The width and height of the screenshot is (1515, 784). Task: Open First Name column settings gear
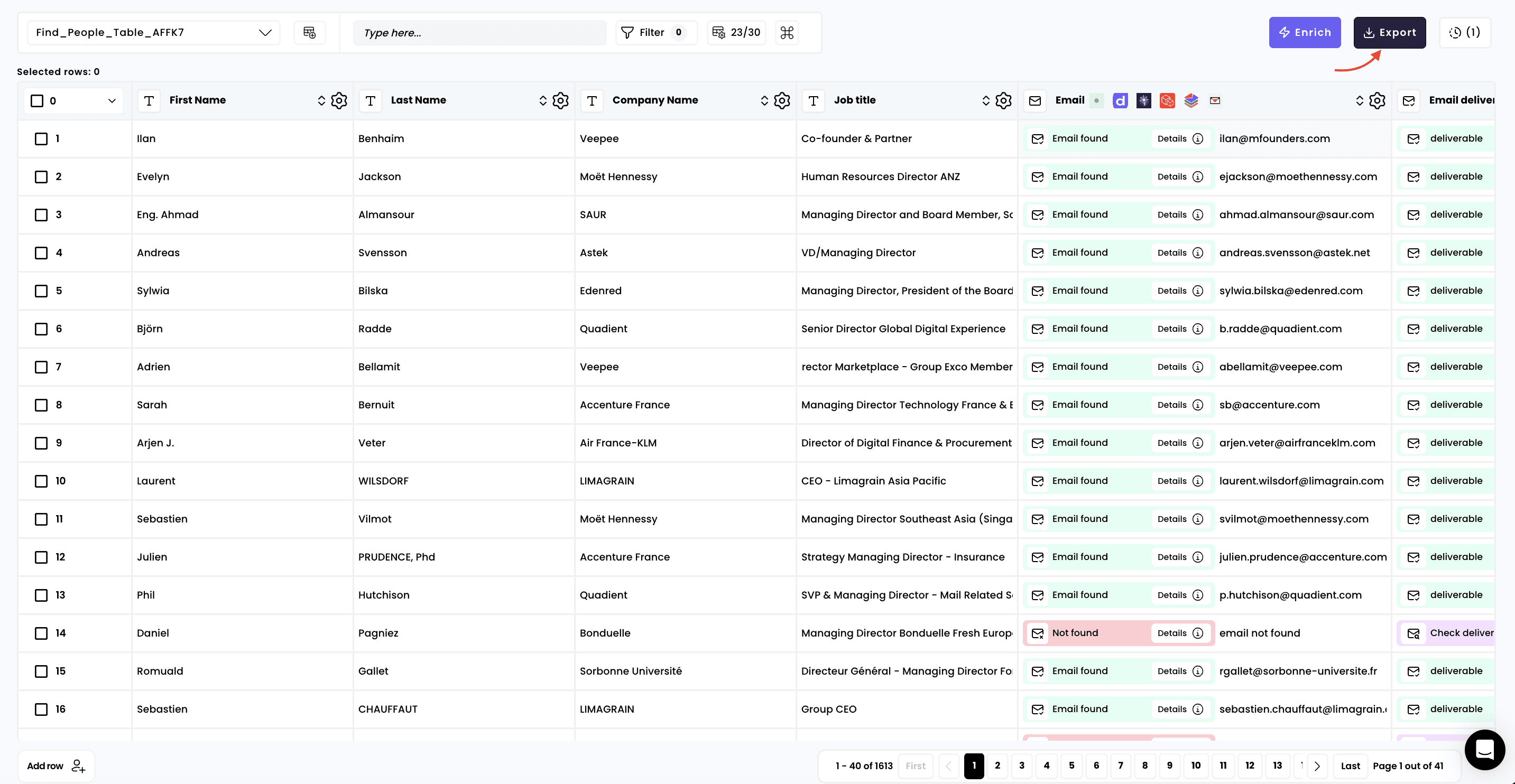(x=339, y=100)
